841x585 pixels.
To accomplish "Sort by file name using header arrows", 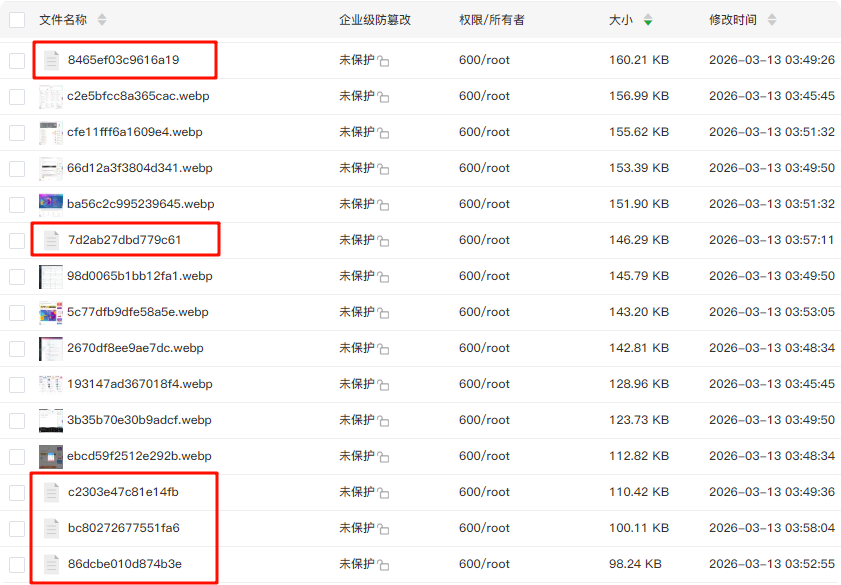I will click(102, 20).
